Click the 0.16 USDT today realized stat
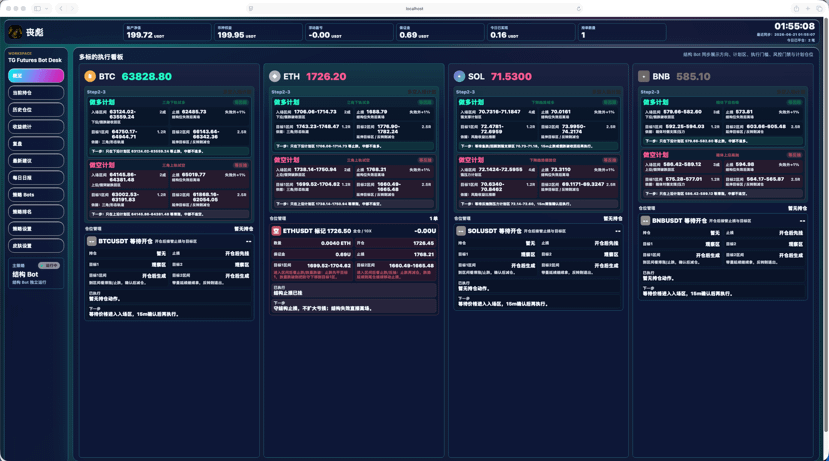The width and height of the screenshot is (829, 461). (531, 32)
